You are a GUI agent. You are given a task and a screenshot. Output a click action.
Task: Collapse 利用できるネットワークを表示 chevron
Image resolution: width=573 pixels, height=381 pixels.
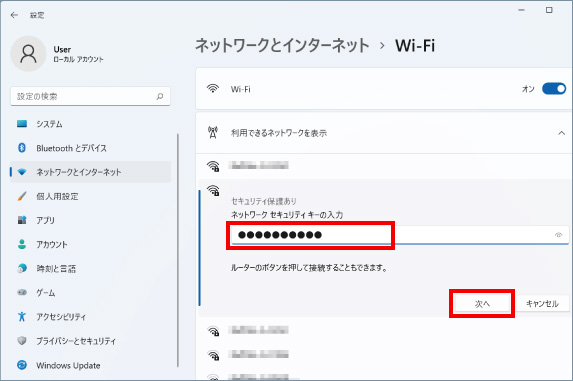(x=561, y=133)
